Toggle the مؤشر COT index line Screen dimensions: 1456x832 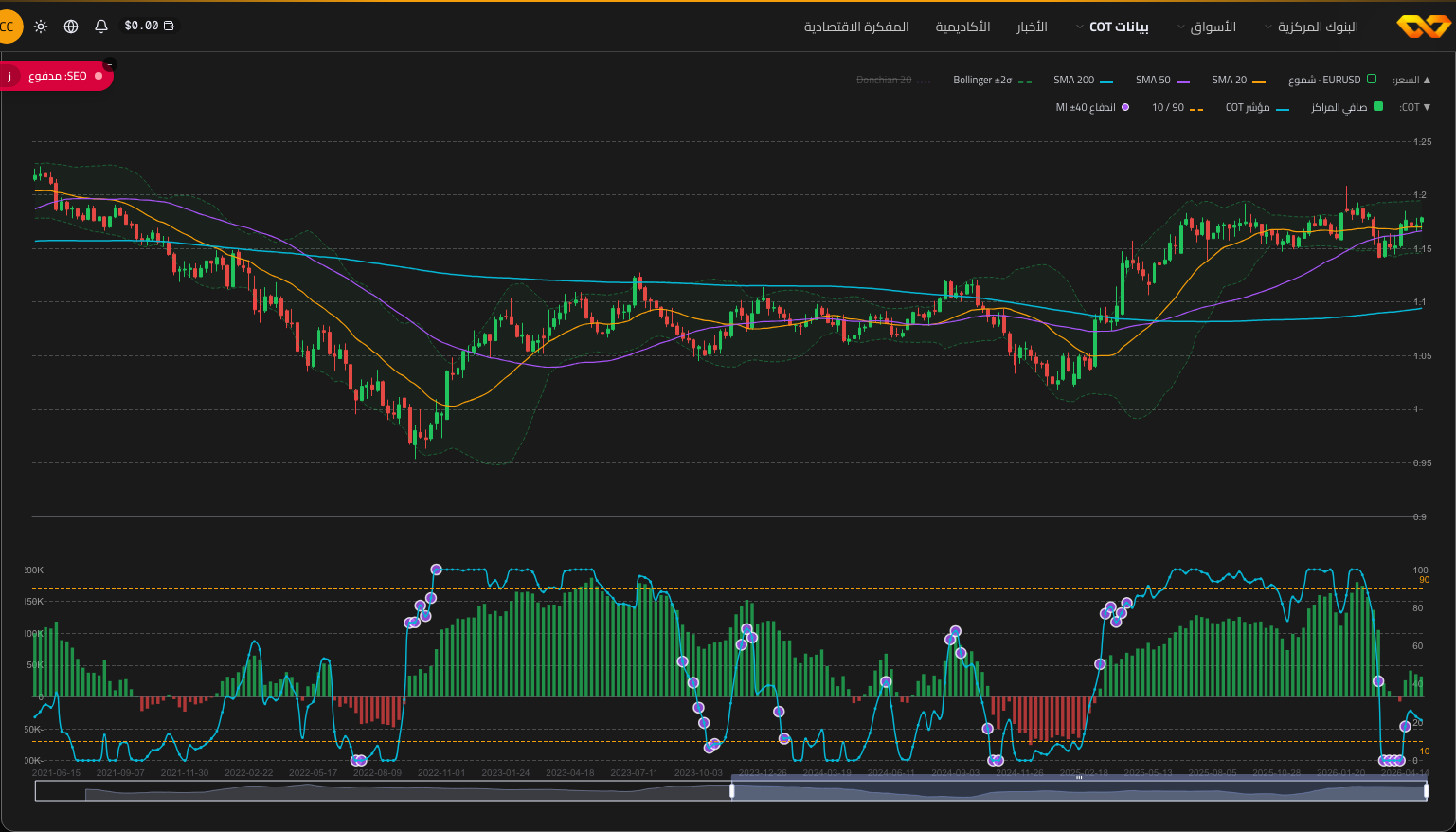[x=1257, y=107]
